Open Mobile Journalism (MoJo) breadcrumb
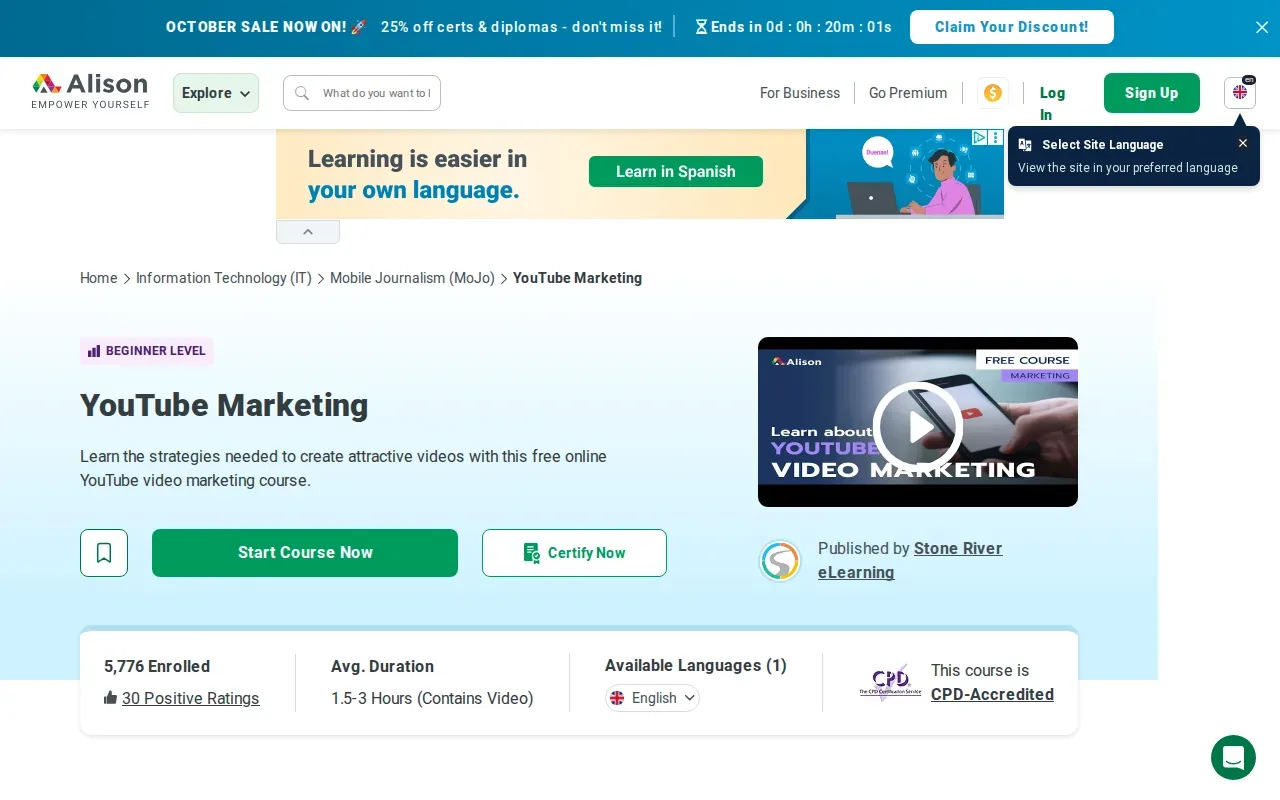This screenshot has width=1280, height=800. pyautogui.click(x=412, y=278)
